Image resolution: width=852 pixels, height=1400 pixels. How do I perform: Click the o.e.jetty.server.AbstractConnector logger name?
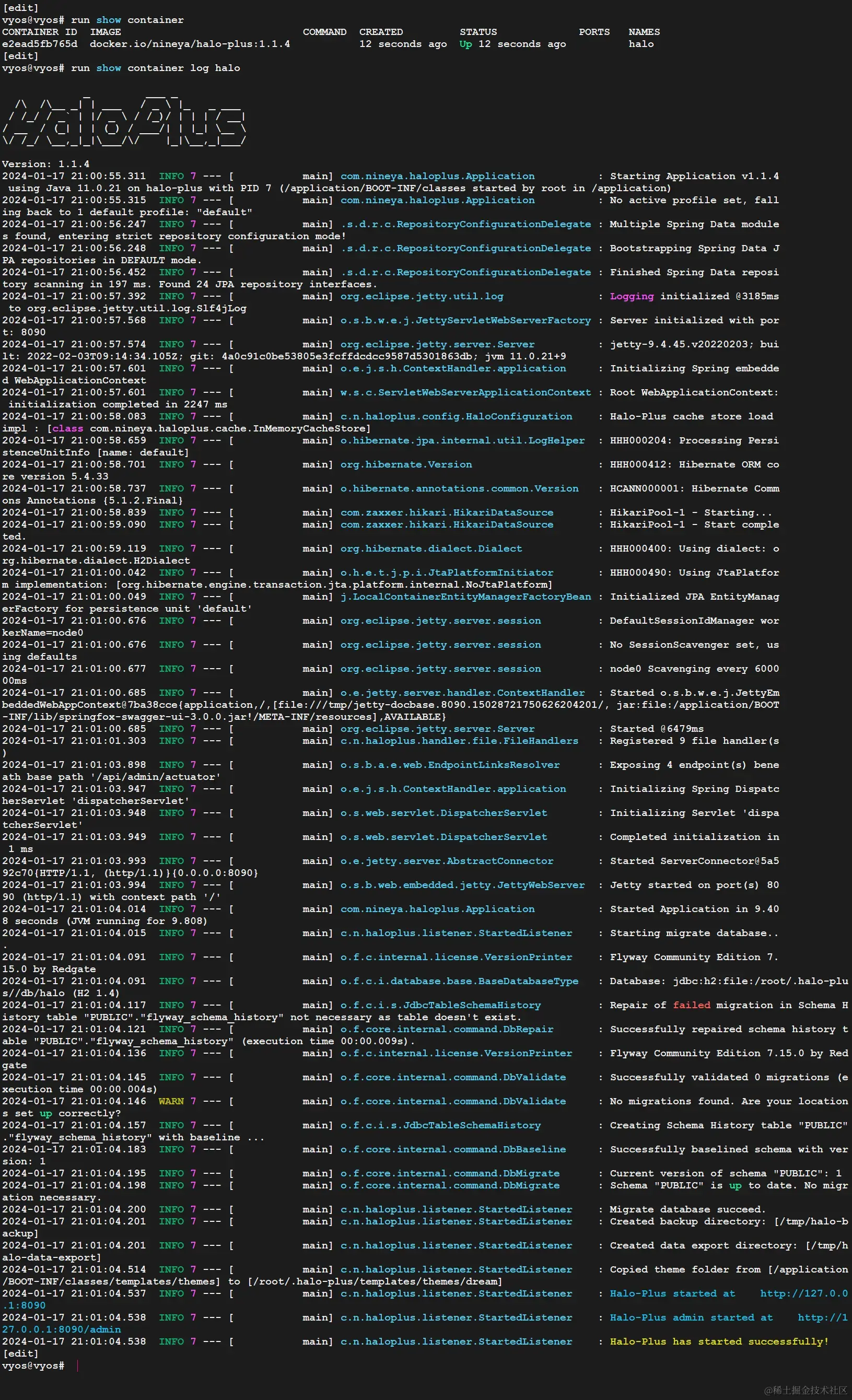(x=447, y=861)
